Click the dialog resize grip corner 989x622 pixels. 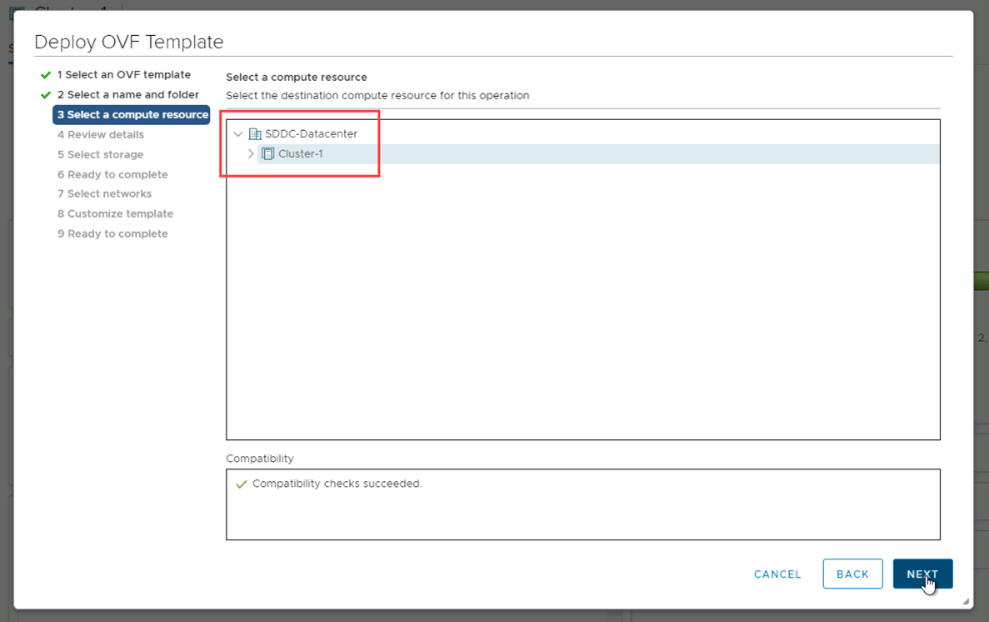point(965,601)
